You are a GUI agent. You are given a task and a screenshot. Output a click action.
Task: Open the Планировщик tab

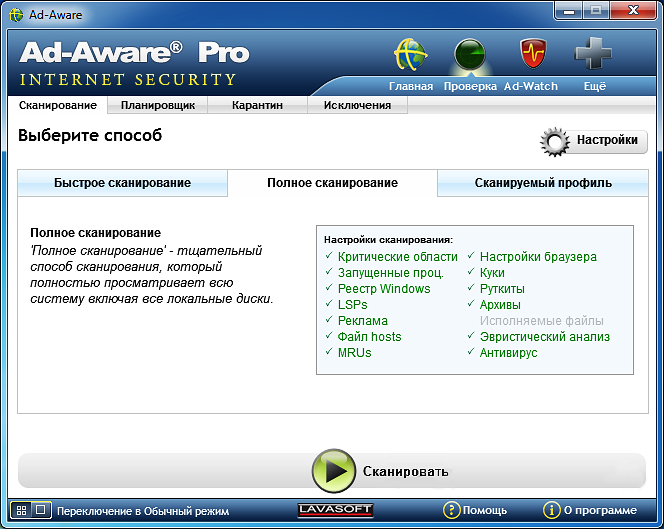tap(158, 105)
